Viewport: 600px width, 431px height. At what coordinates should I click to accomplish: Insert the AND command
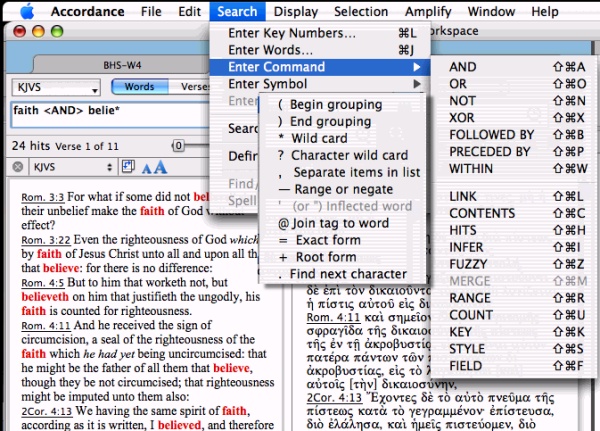[x=514, y=67]
